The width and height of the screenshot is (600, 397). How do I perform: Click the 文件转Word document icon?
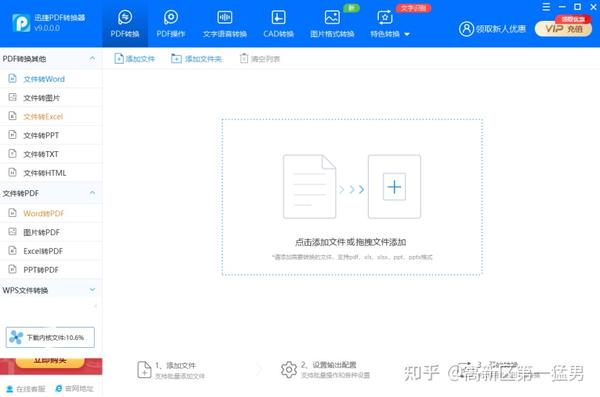pos(13,78)
